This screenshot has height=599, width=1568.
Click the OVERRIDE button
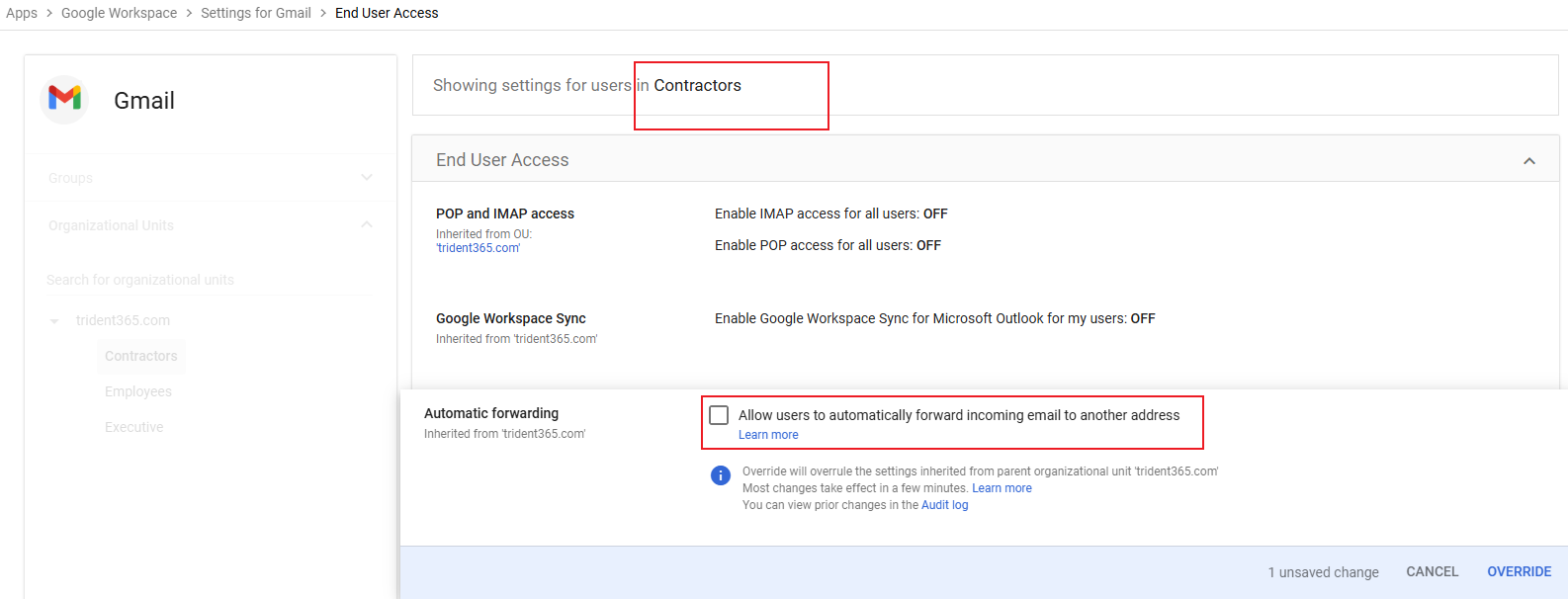tap(1519, 571)
